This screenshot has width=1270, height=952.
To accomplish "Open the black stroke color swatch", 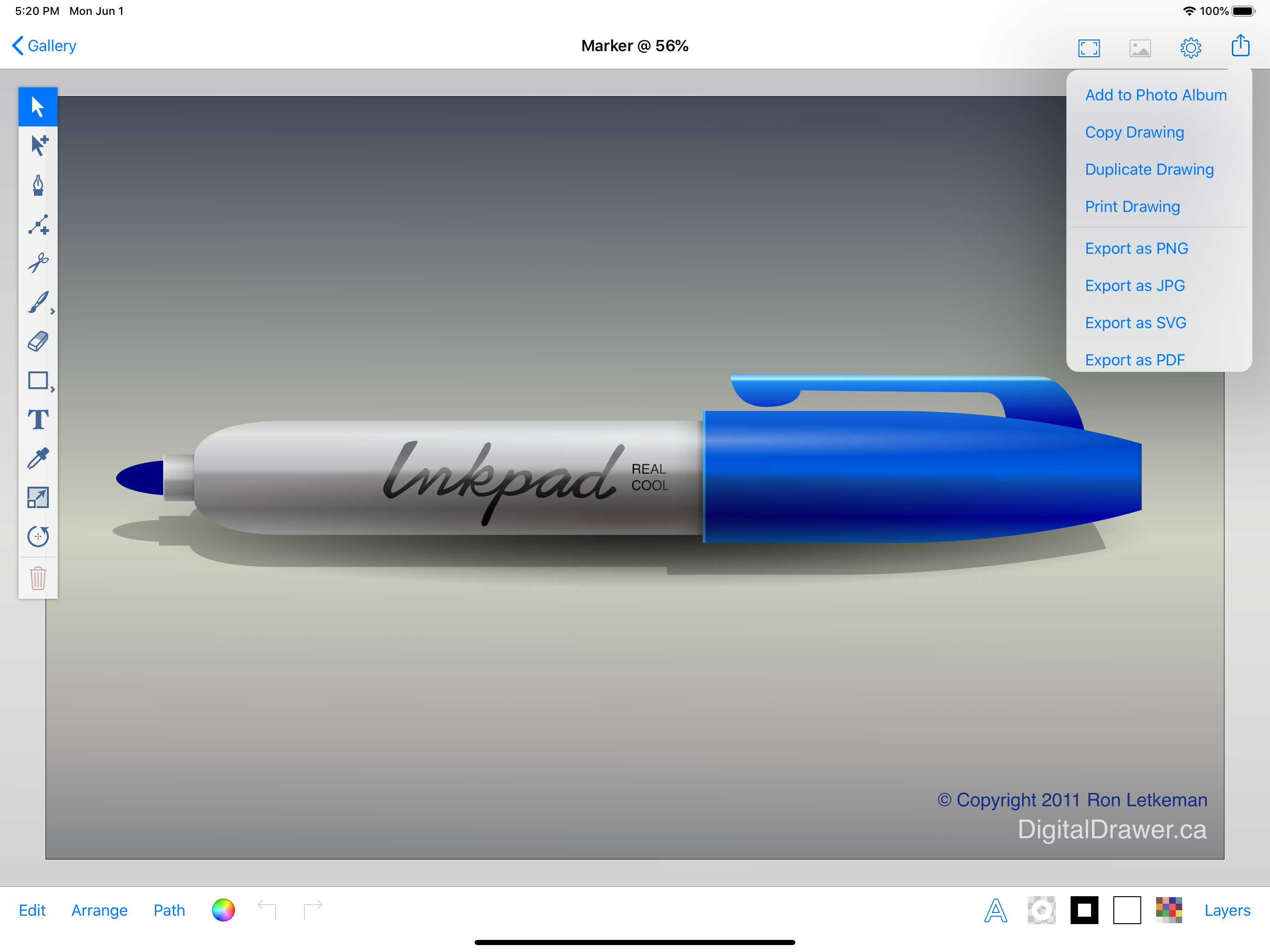I will (x=1084, y=911).
